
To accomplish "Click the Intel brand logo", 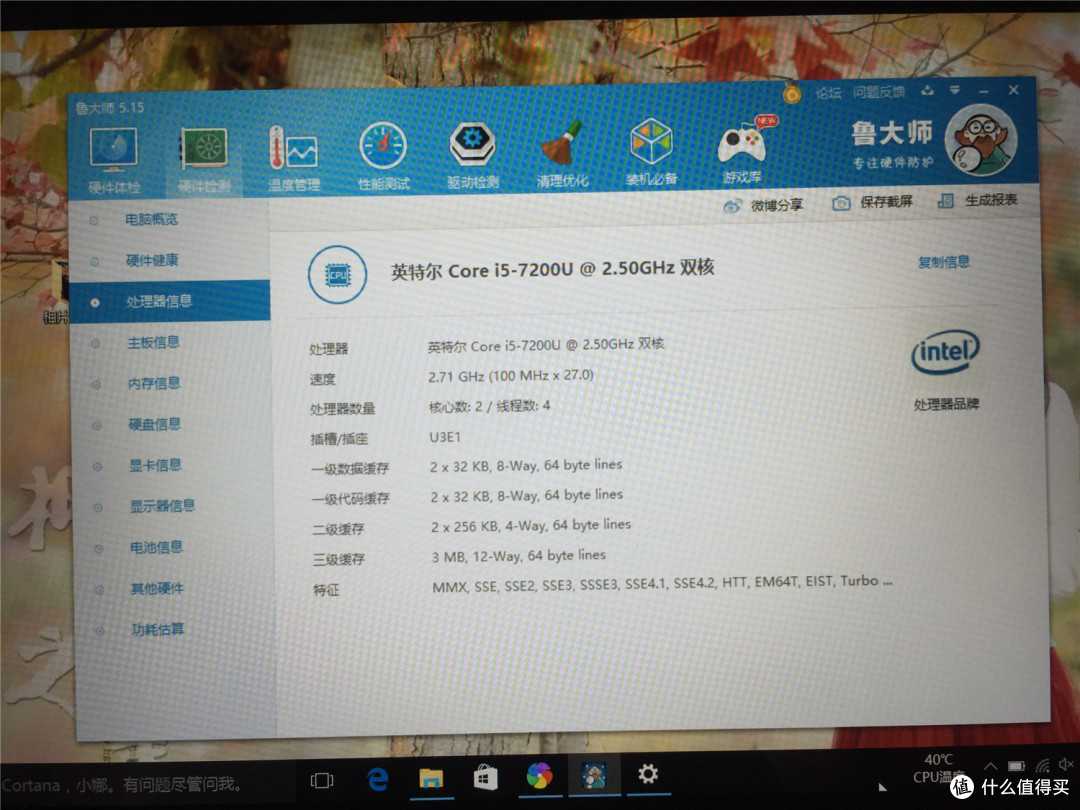I will pos(946,352).
